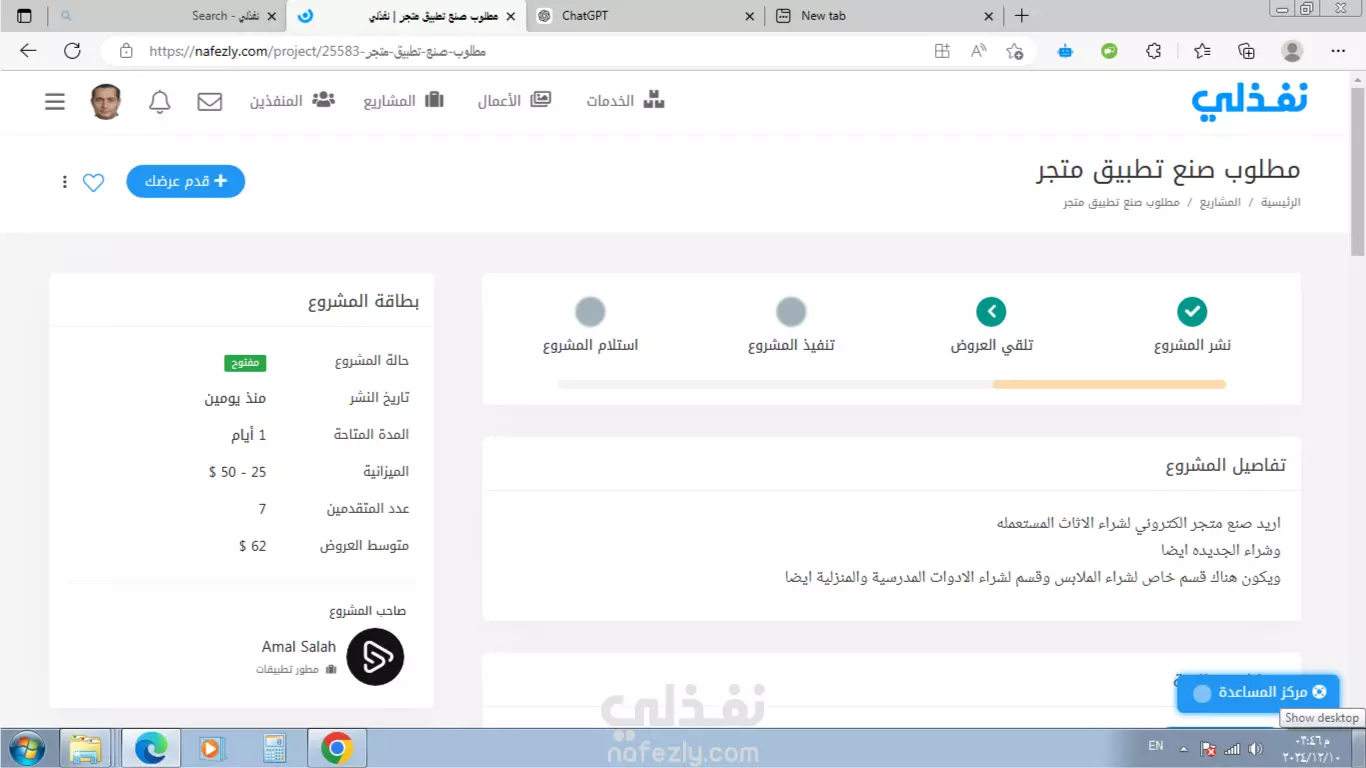Click the project owner avatar logo
This screenshot has width=1366, height=768.
[375, 657]
